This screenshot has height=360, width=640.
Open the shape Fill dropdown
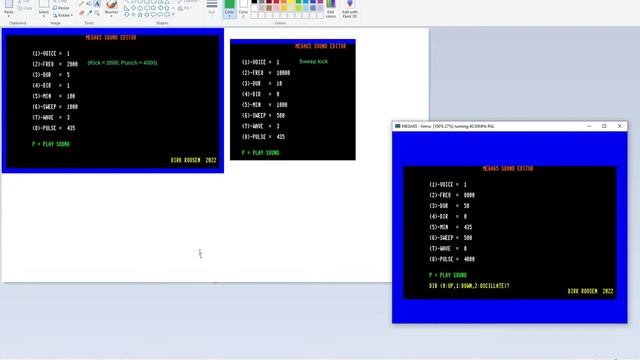(185, 8)
